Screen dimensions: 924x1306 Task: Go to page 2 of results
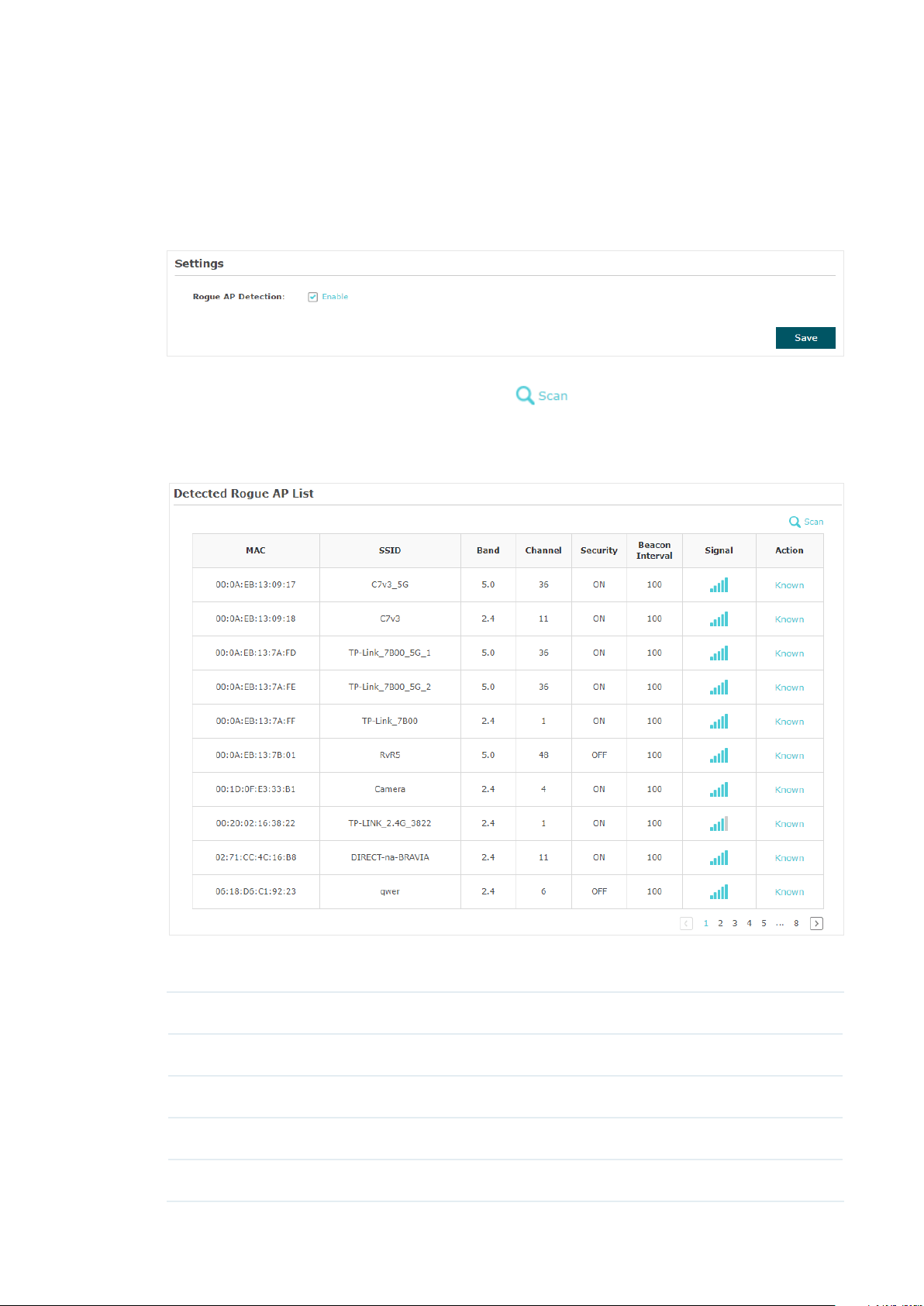point(720,923)
